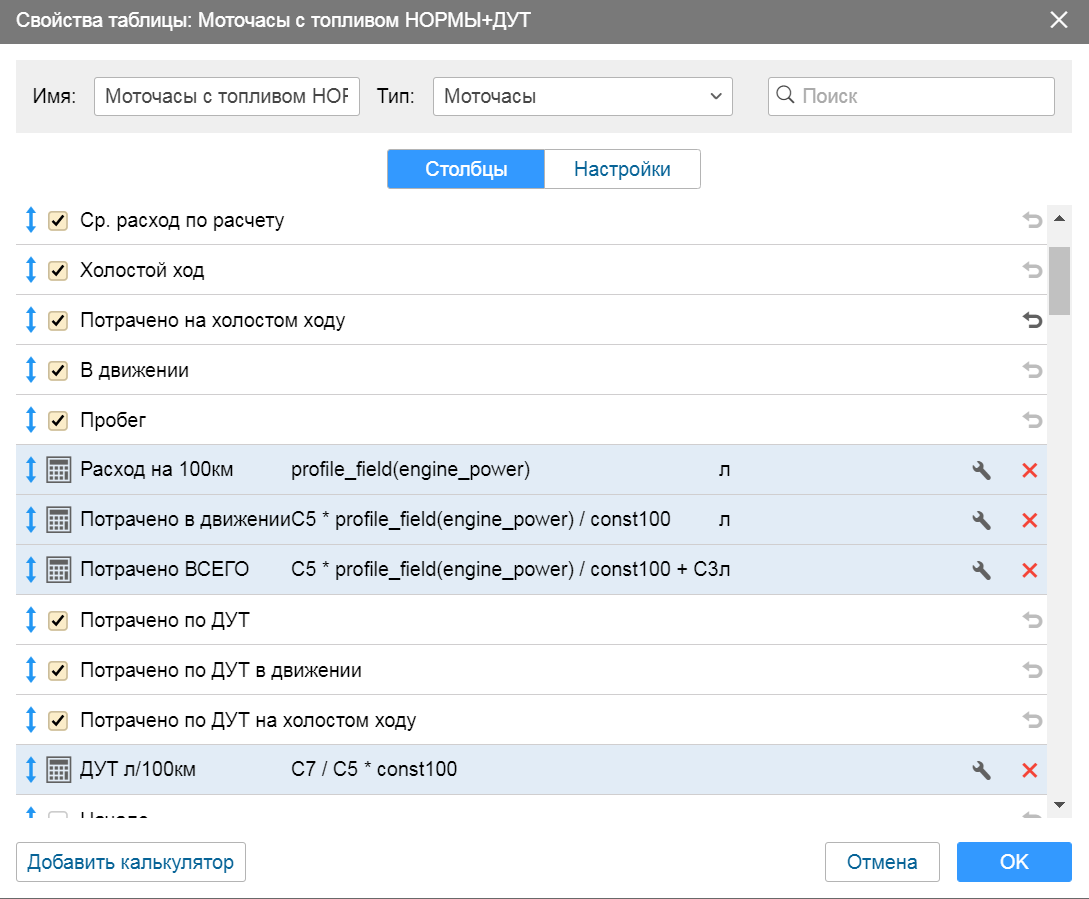This screenshot has height=899, width=1089.
Task: Click calculator icon of Расход на 100км
Action: [x=59, y=470]
